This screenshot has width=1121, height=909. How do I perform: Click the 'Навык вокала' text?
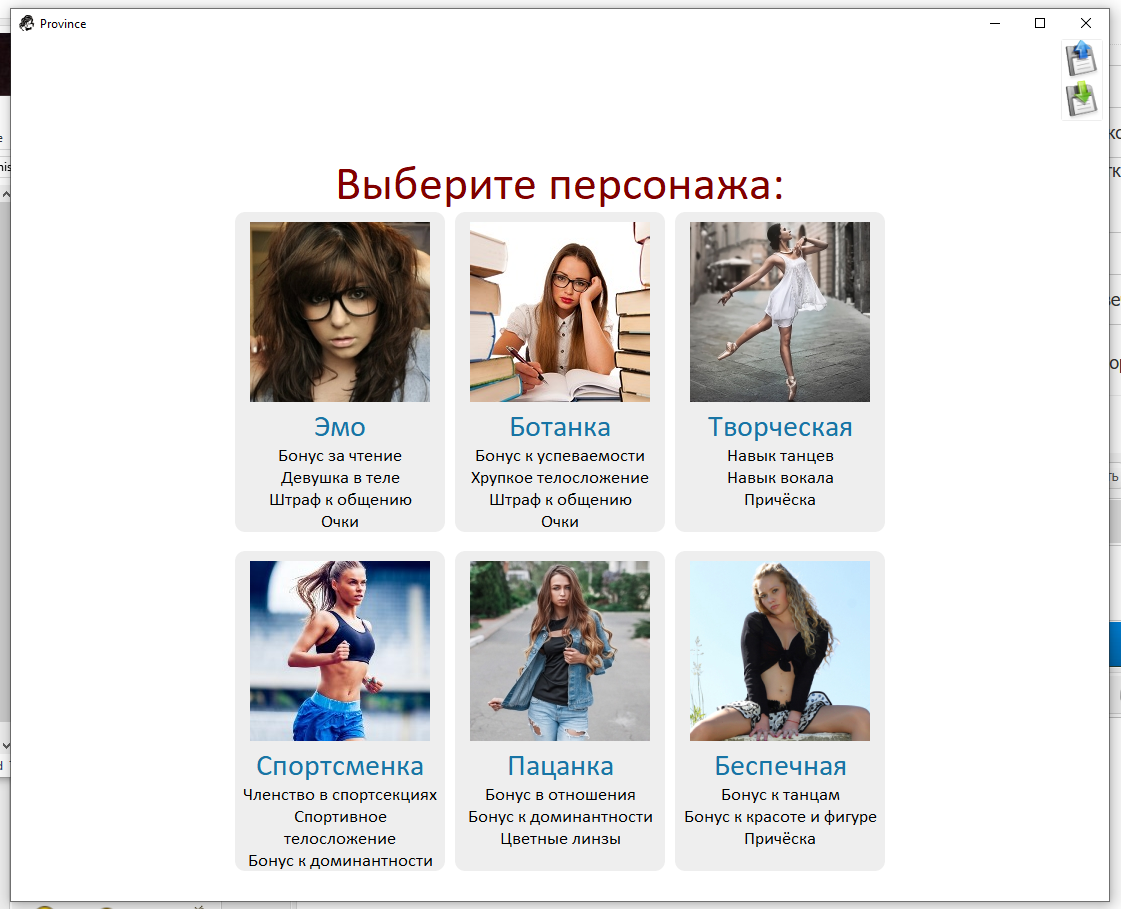coord(780,478)
